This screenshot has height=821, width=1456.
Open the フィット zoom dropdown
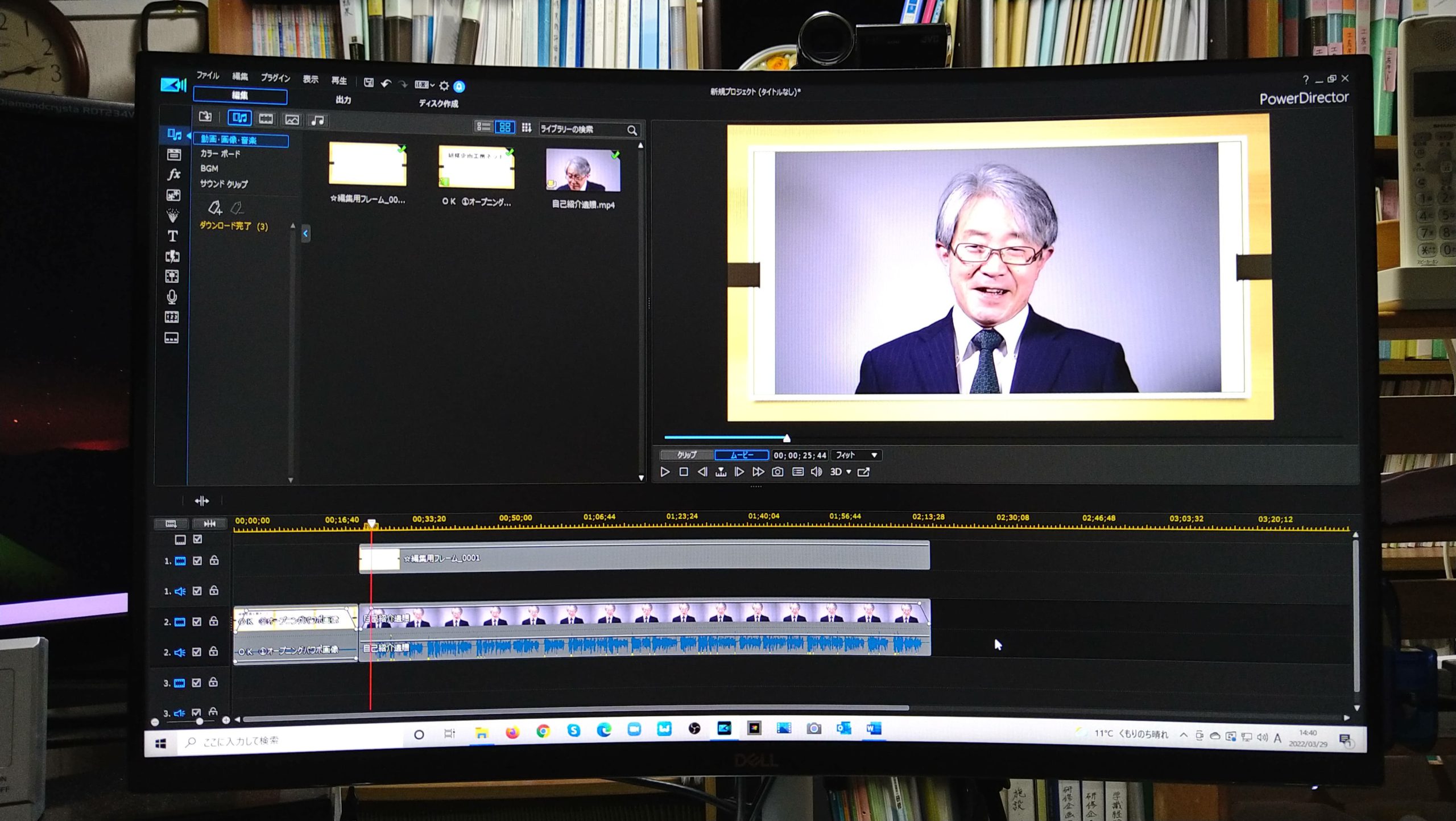tap(857, 455)
